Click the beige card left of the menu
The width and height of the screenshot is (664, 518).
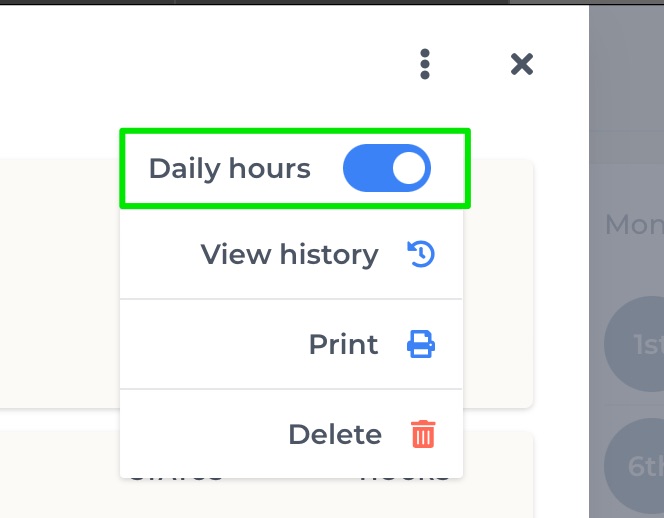(x=59, y=284)
